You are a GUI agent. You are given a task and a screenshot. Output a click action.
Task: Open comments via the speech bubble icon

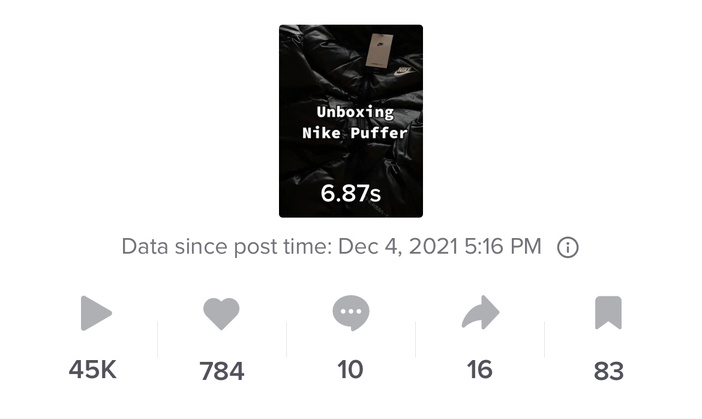click(350, 313)
